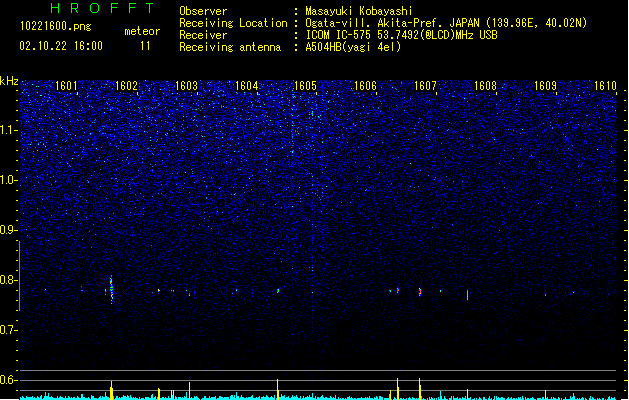Click the date stamp 02.10.22 16:00

[x=61, y=46]
